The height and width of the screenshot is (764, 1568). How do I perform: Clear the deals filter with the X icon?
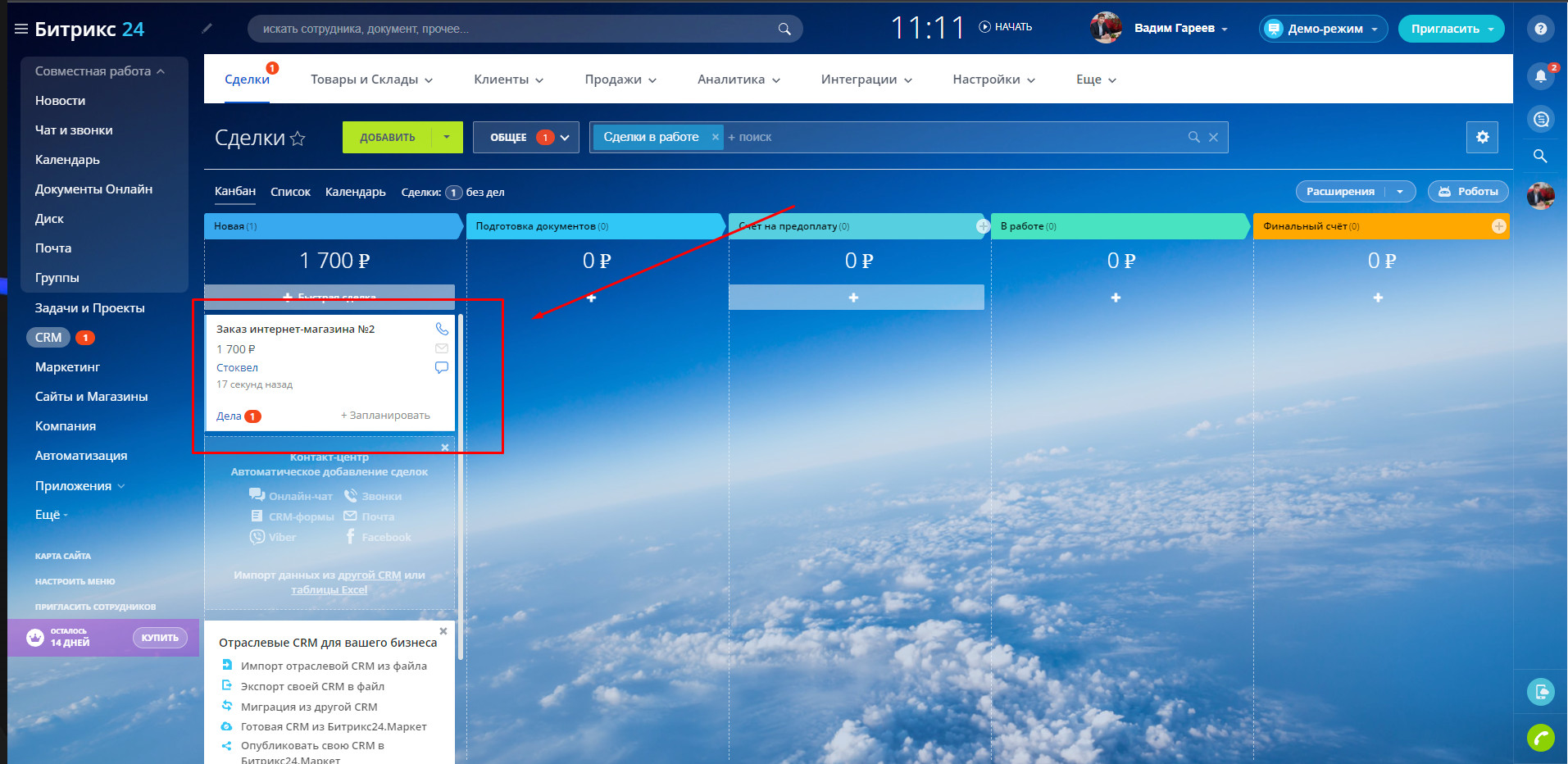1214,137
